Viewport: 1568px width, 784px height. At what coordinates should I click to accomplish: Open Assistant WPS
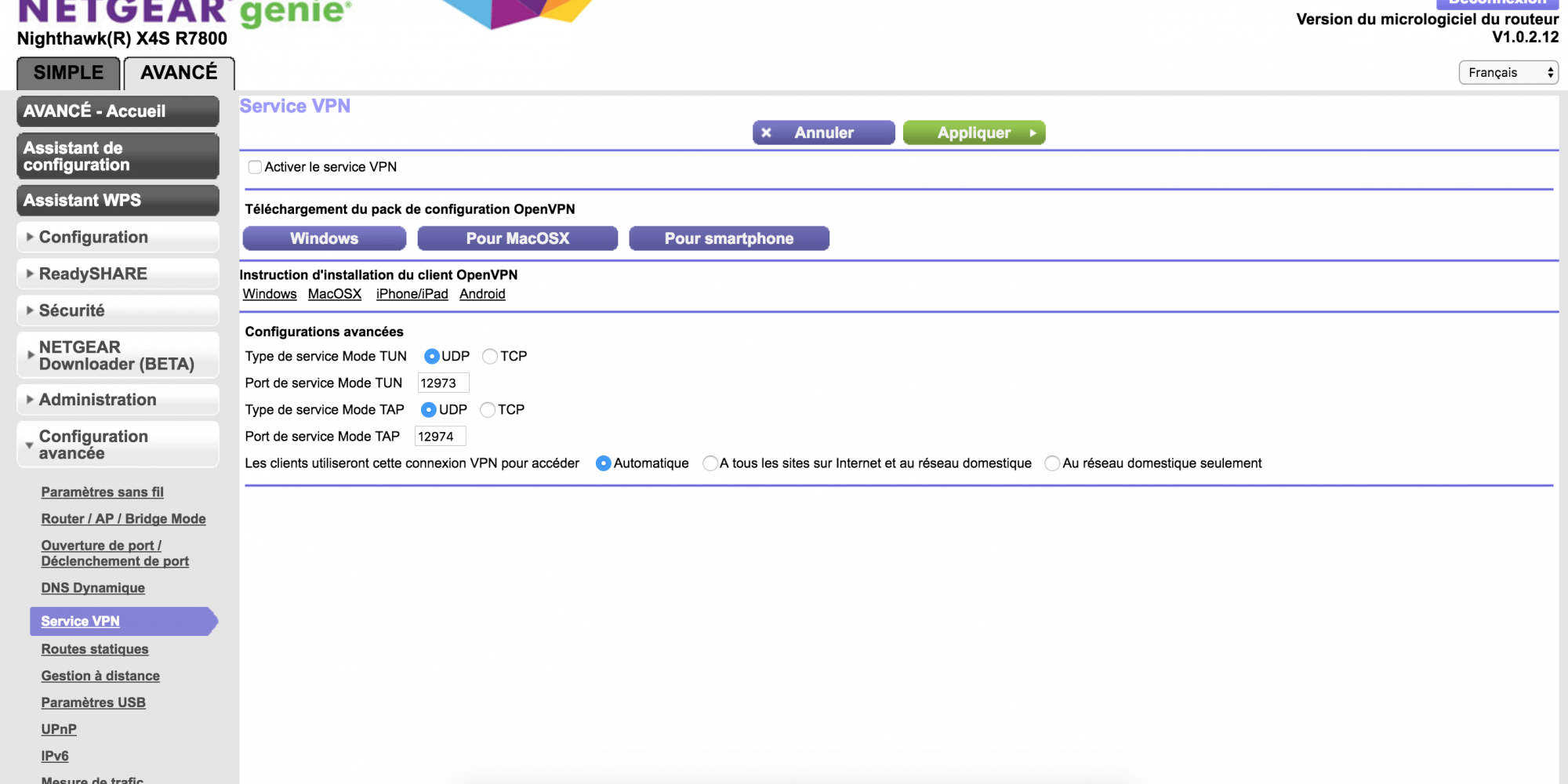point(118,201)
